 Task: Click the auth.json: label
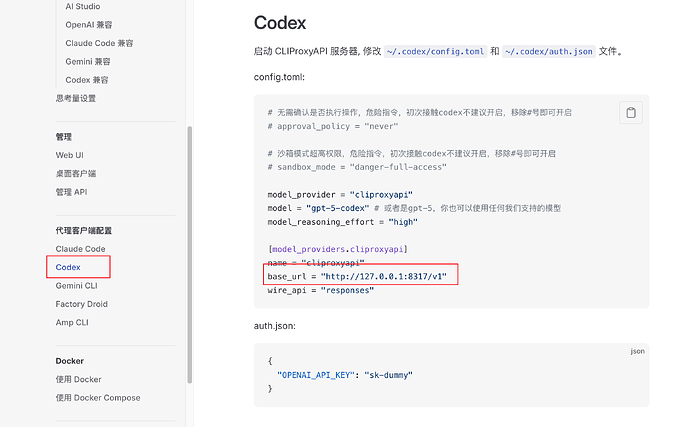[x=275, y=326]
